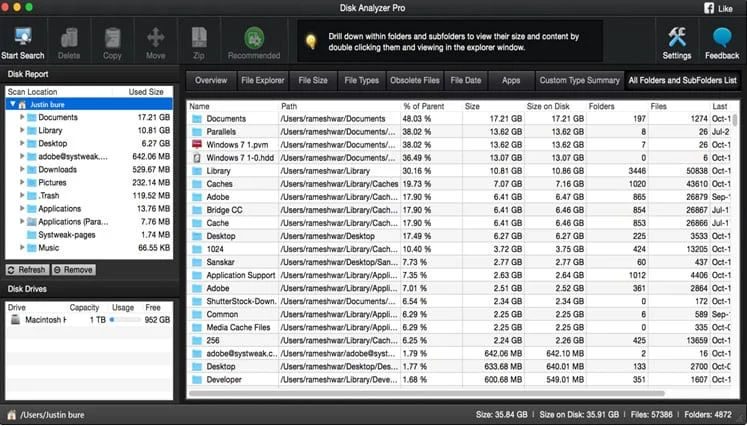Click the lightbulb tip icon

pos(311,41)
